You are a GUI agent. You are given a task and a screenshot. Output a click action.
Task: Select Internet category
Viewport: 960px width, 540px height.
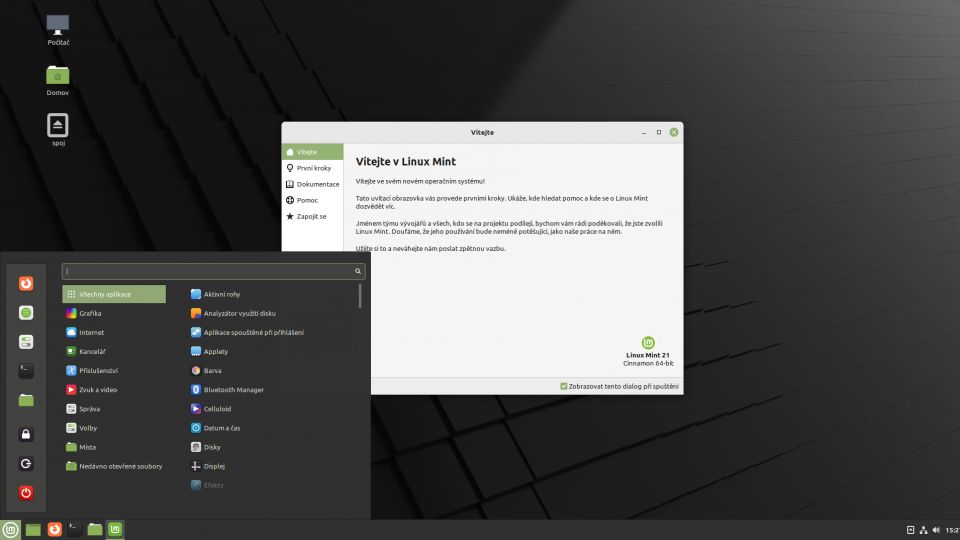[114, 332]
